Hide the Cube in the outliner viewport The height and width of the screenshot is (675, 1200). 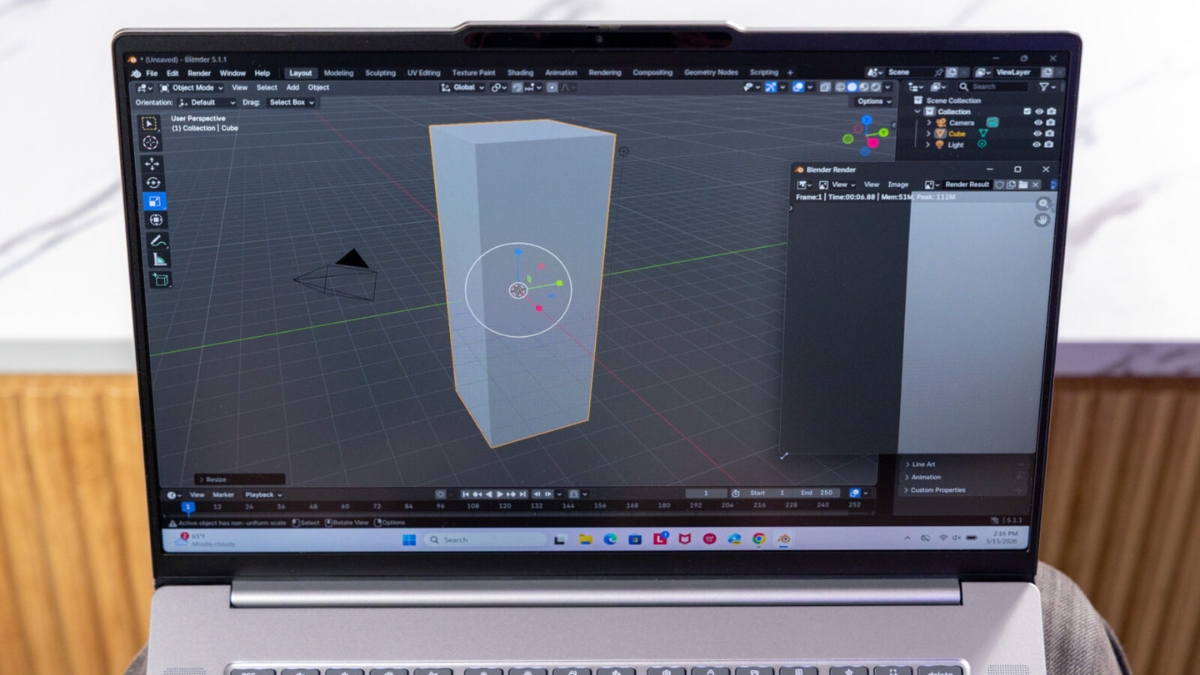(x=1037, y=133)
